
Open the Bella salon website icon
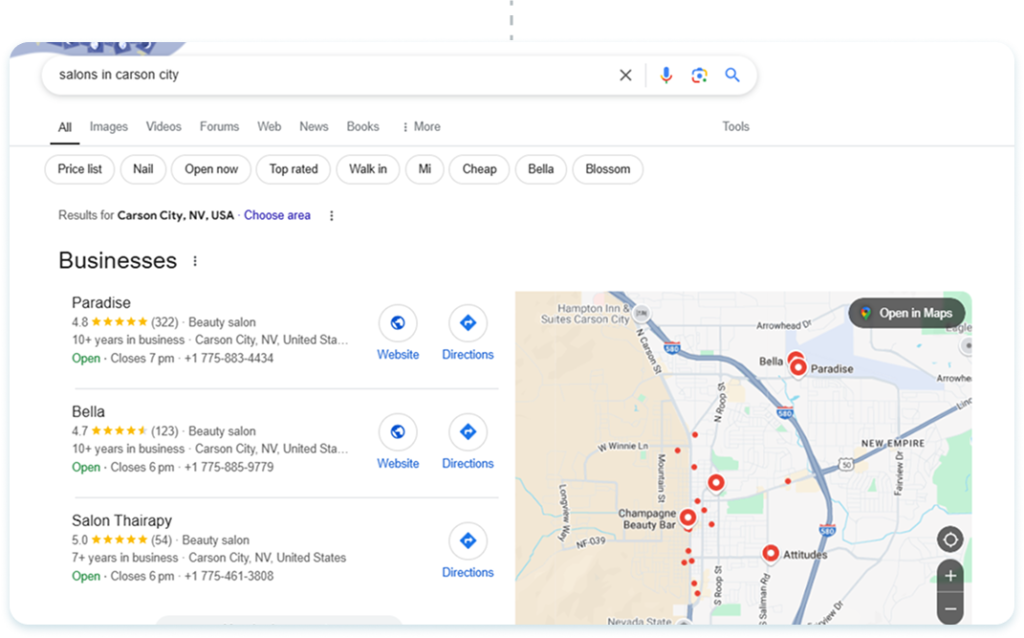point(398,432)
